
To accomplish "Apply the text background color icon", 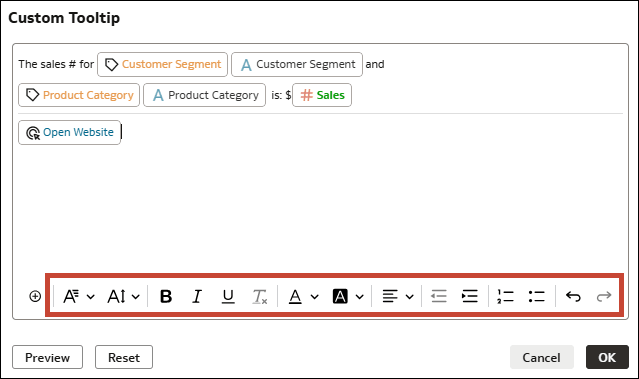I will [340, 296].
